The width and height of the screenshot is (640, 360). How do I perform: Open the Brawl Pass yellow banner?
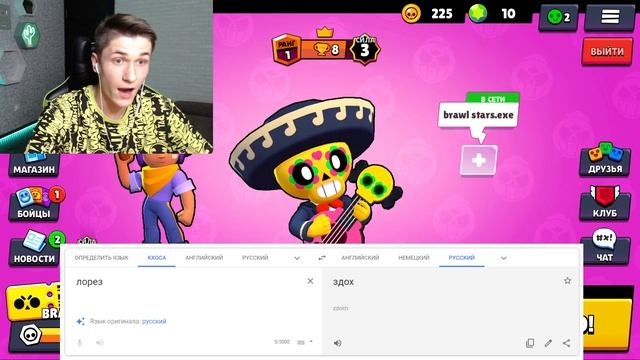point(33,302)
